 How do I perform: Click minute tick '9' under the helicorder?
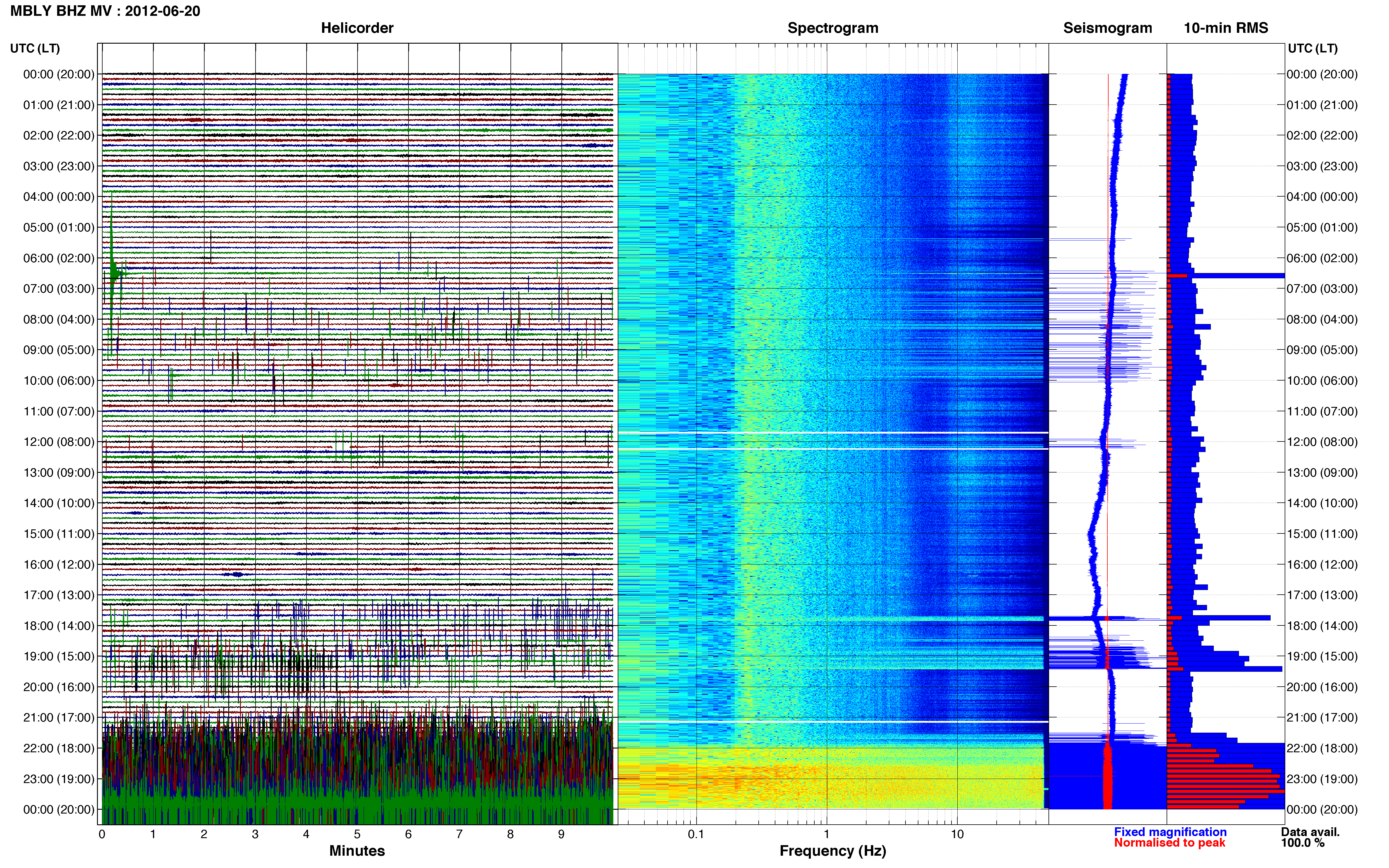tap(561, 834)
